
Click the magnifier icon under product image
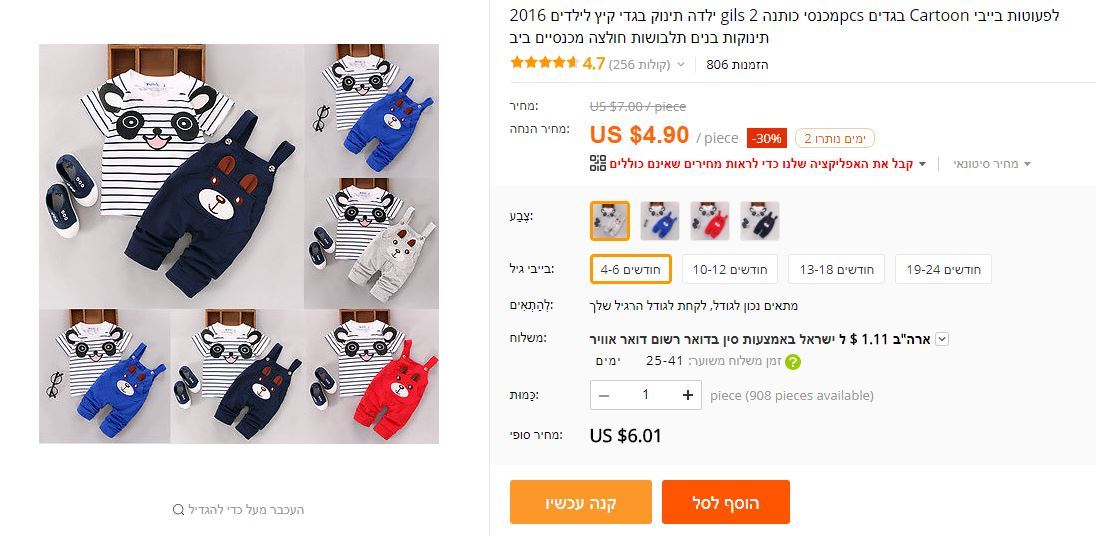[179, 510]
